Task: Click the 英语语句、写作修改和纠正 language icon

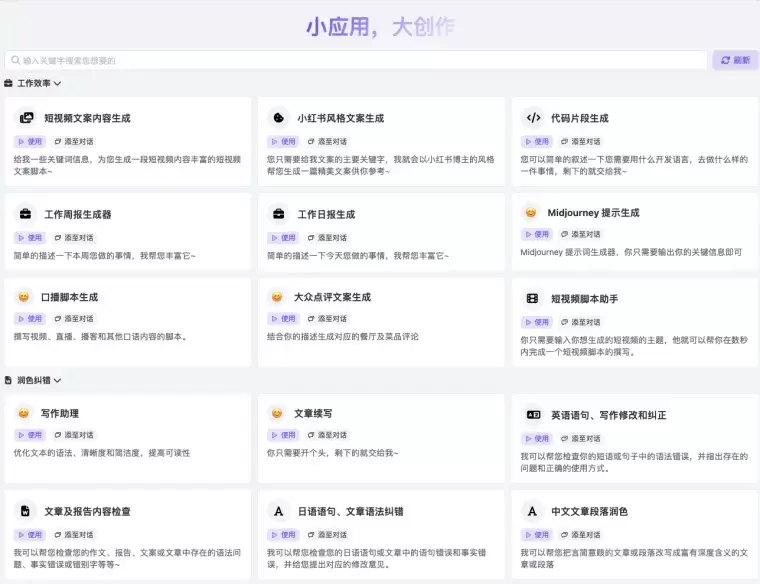Action: coord(533,415)
